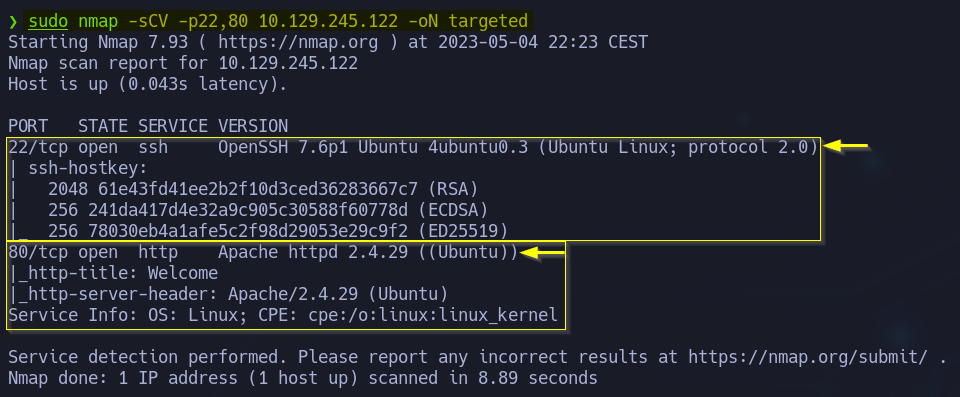Viewport: 960px width, 397px height.
Task: Select the RSA hostkey fingerprint line
Action: tap(263, 189)
